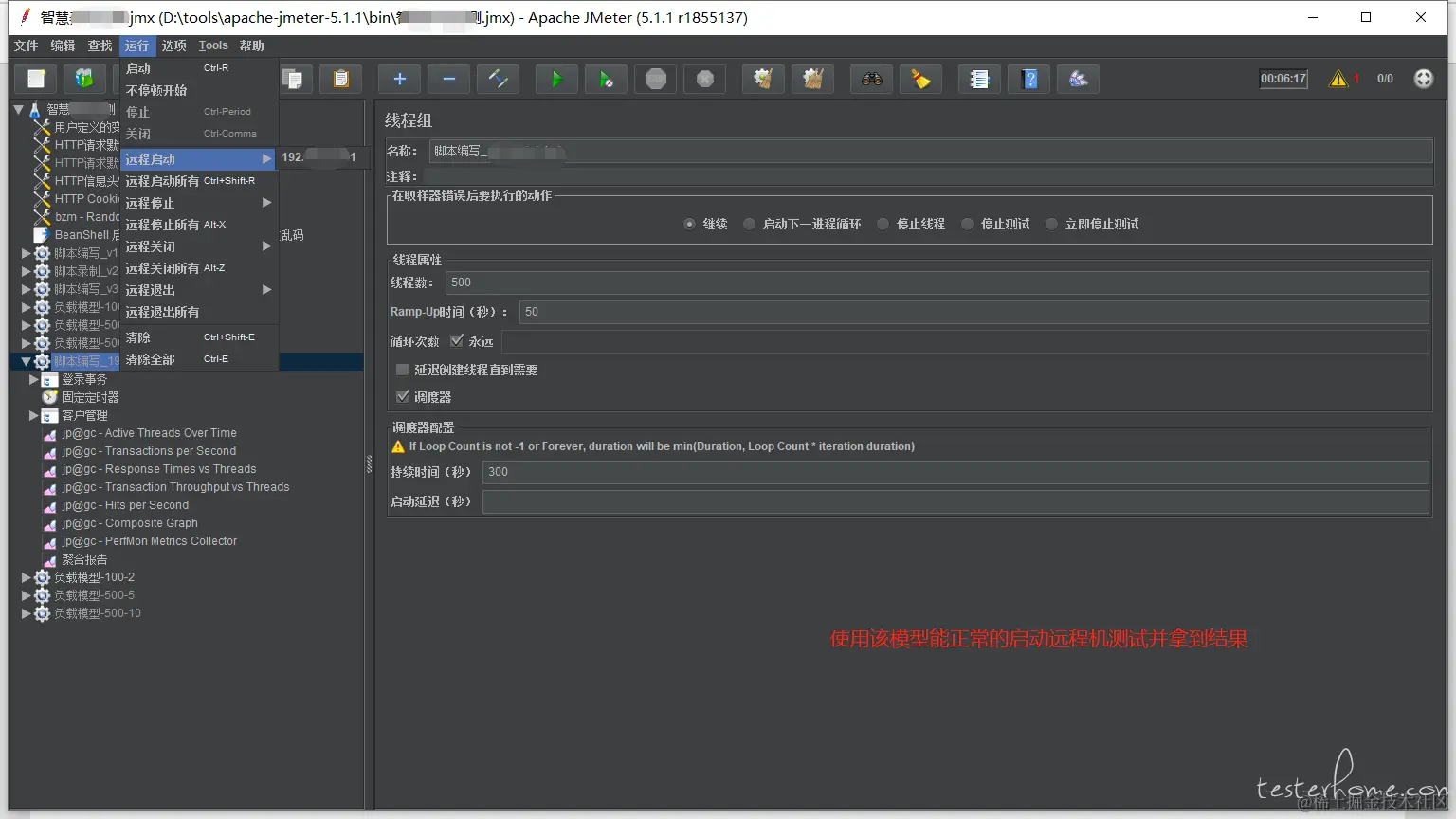Click the remote engines status icon at toolbar end
This screenshot has width=1456, height=819.
[x=1424, y=79]
